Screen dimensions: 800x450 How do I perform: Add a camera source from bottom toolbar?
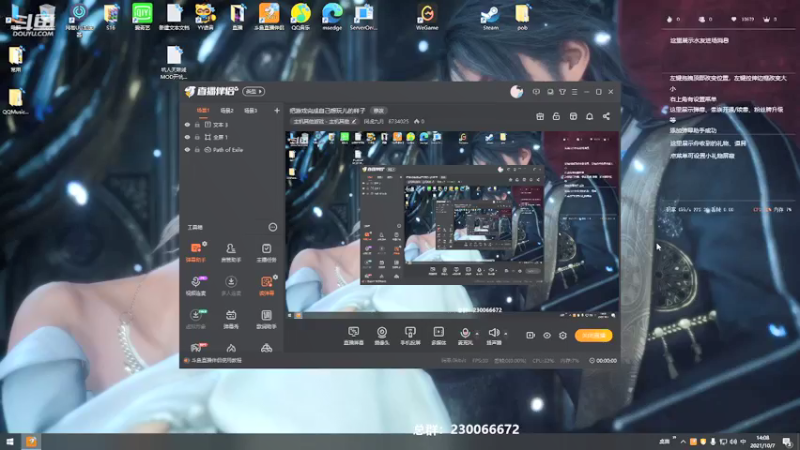point(382,336)
